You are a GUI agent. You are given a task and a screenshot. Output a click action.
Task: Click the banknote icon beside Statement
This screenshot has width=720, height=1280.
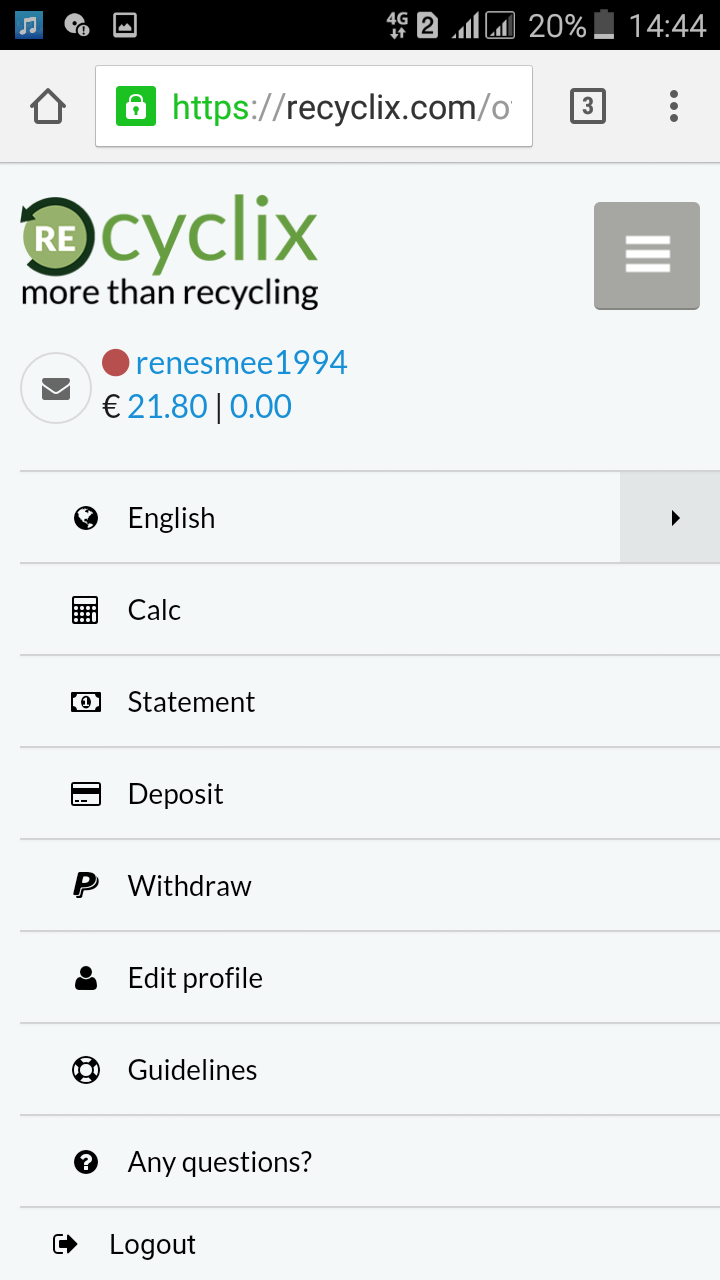point(86,702)
